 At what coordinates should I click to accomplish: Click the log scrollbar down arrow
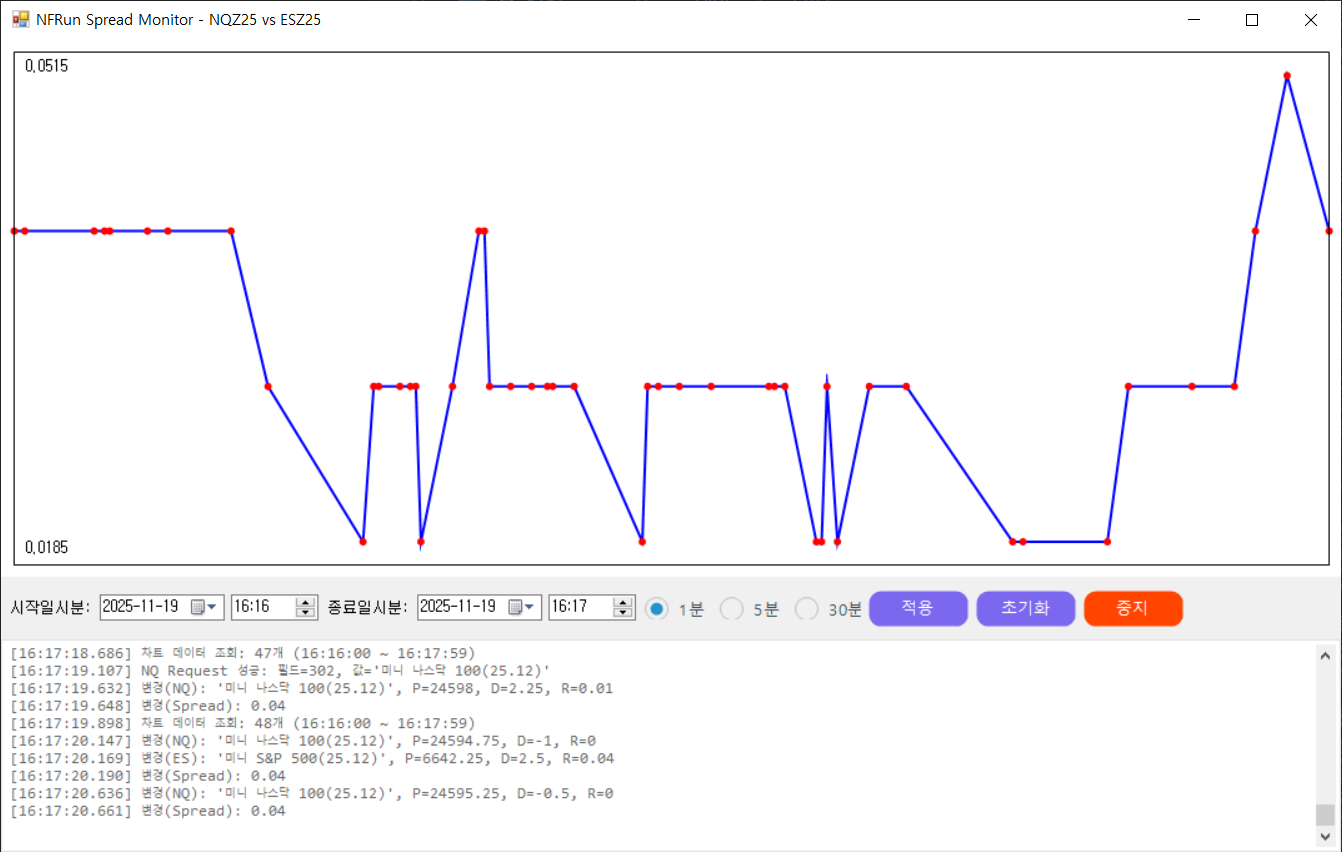click(x=1325, y=837)
